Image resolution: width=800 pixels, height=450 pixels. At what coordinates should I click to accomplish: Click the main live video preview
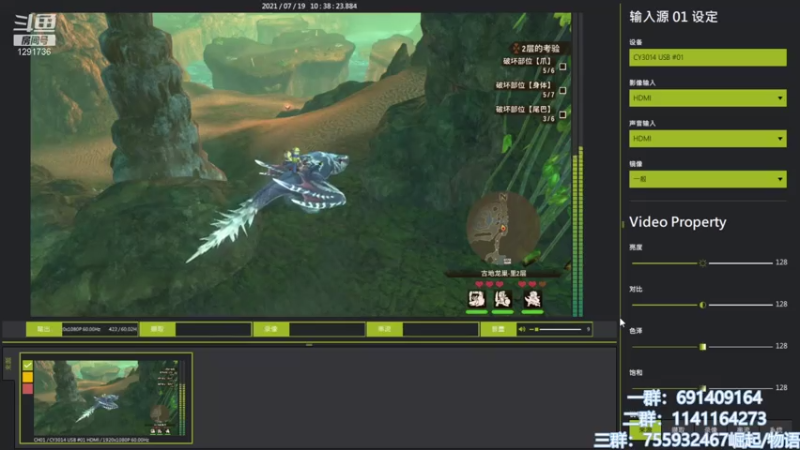(301, 164)
